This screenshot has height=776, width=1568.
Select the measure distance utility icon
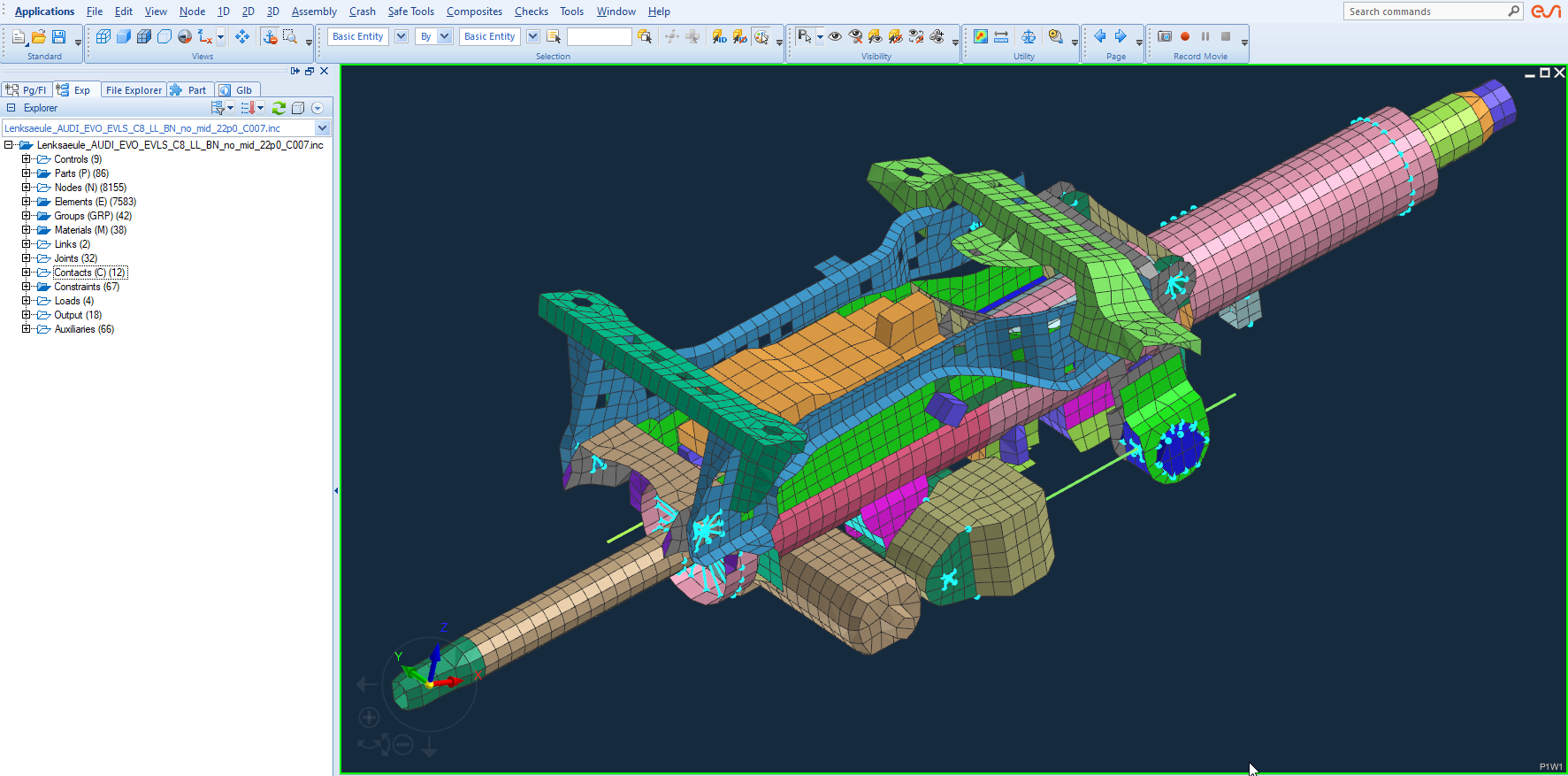click(1001, 36)
